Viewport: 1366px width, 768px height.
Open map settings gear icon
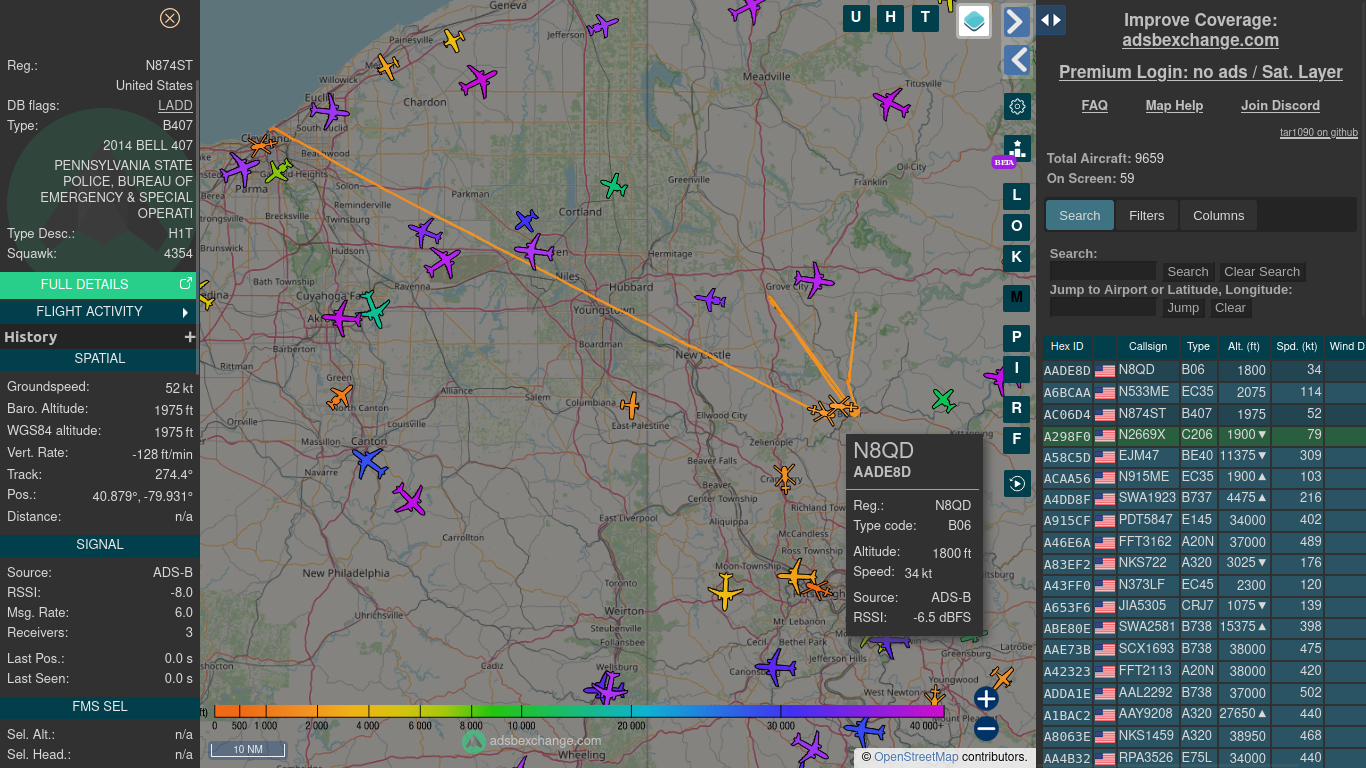1017,106
